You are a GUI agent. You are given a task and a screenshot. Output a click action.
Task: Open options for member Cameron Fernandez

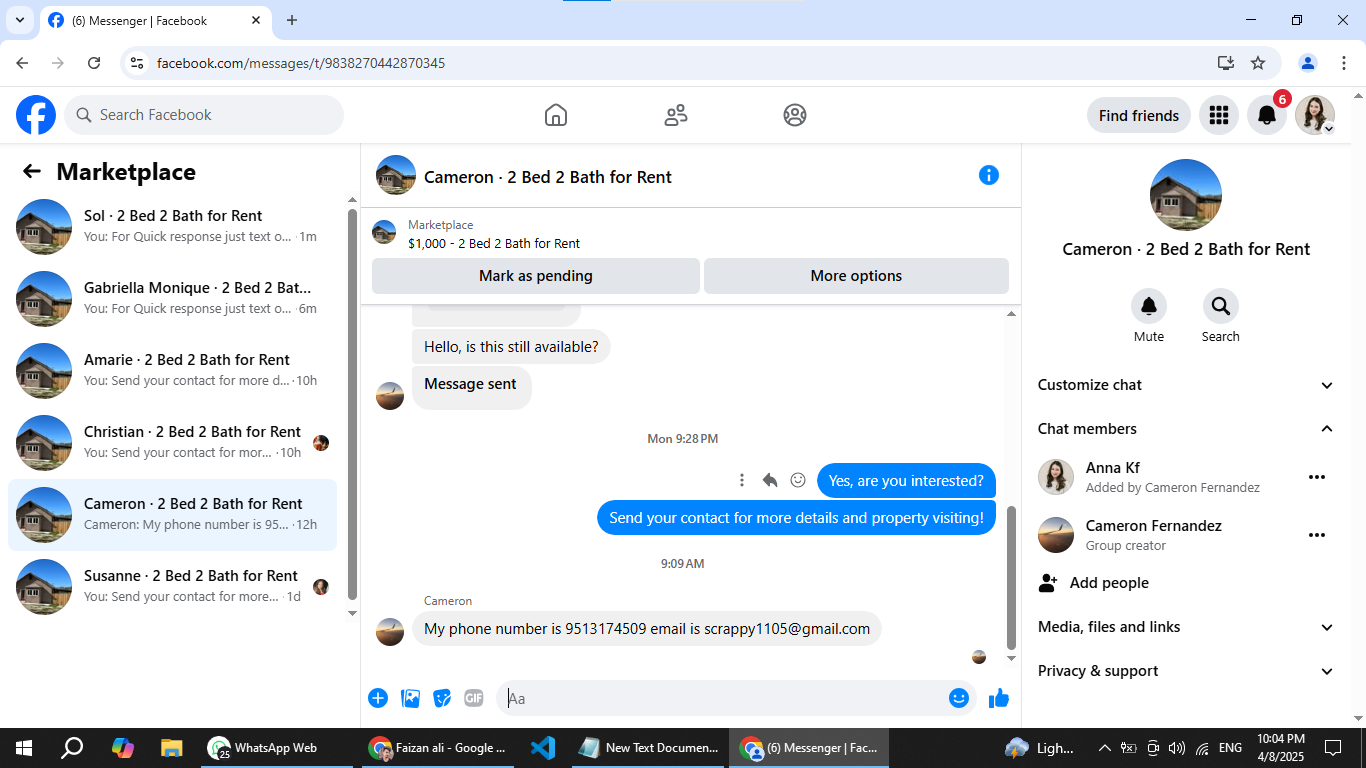(x=1317, y=535)
